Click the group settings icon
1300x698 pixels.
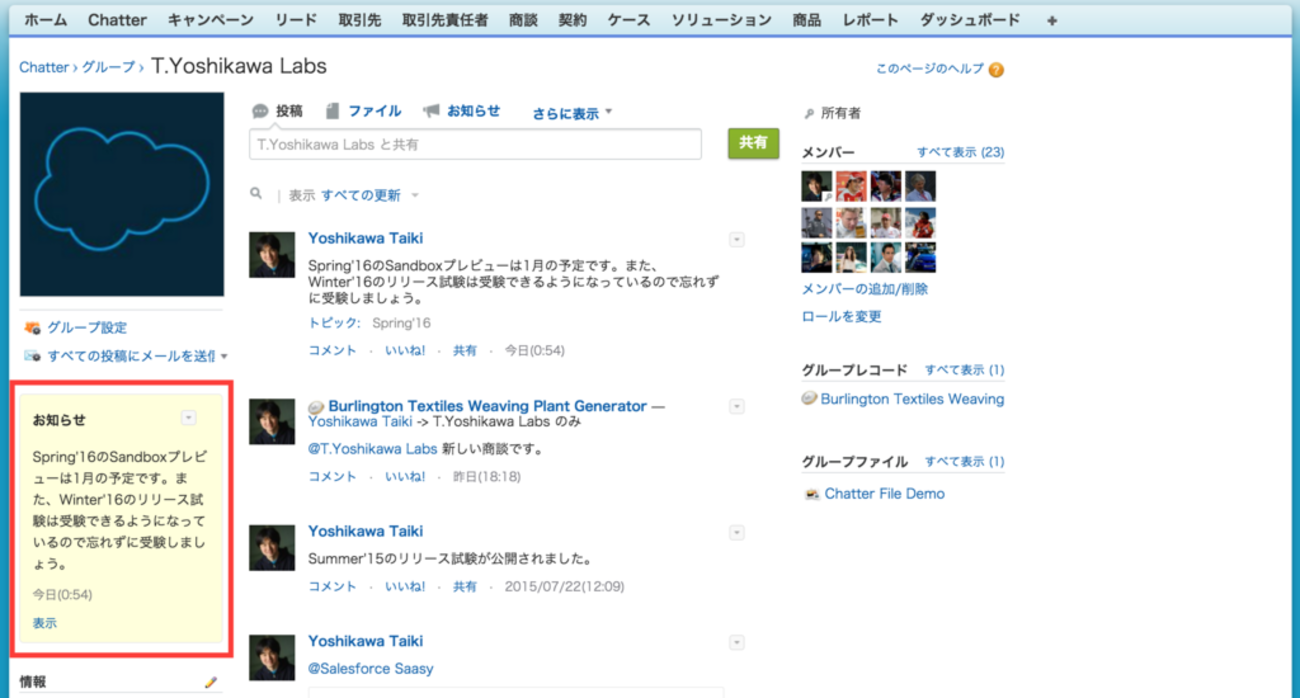(32, 328)
